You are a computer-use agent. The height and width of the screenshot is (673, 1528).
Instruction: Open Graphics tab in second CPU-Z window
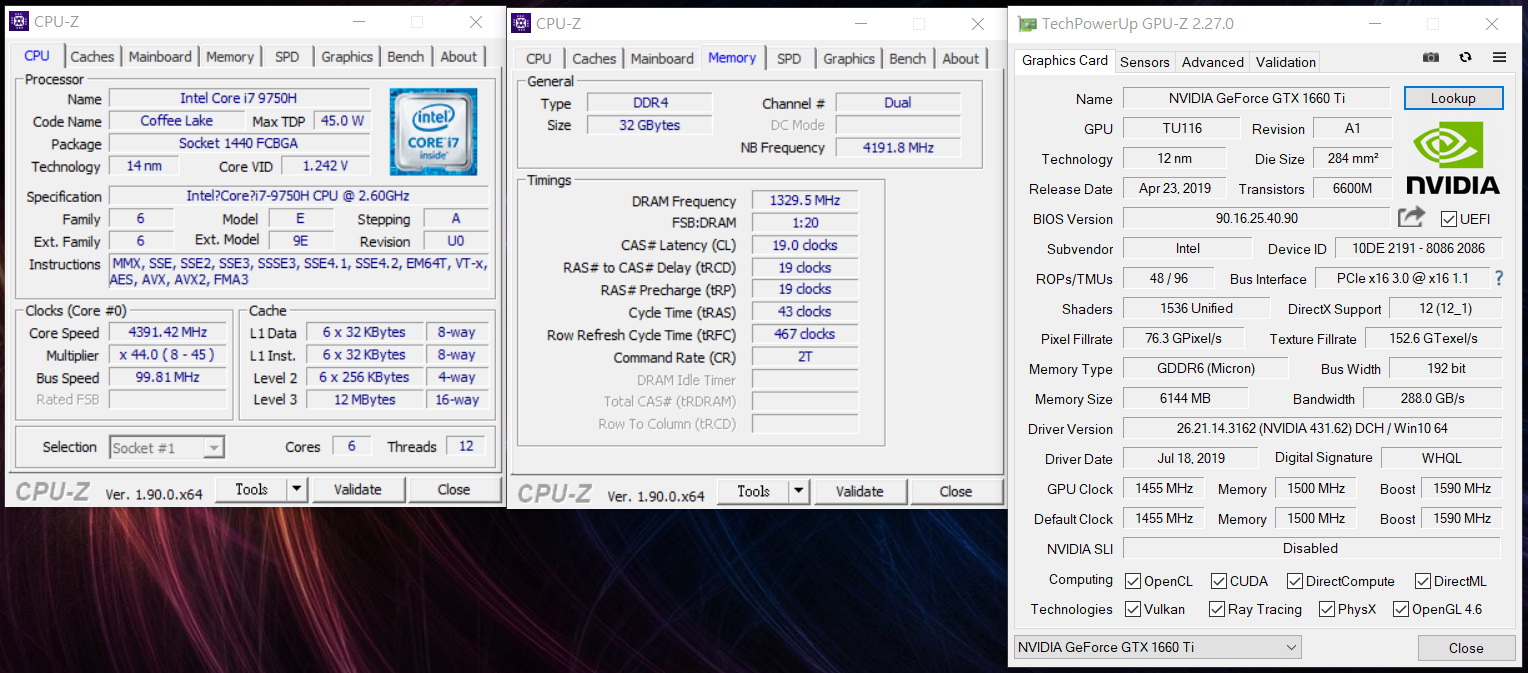(849, 59)
